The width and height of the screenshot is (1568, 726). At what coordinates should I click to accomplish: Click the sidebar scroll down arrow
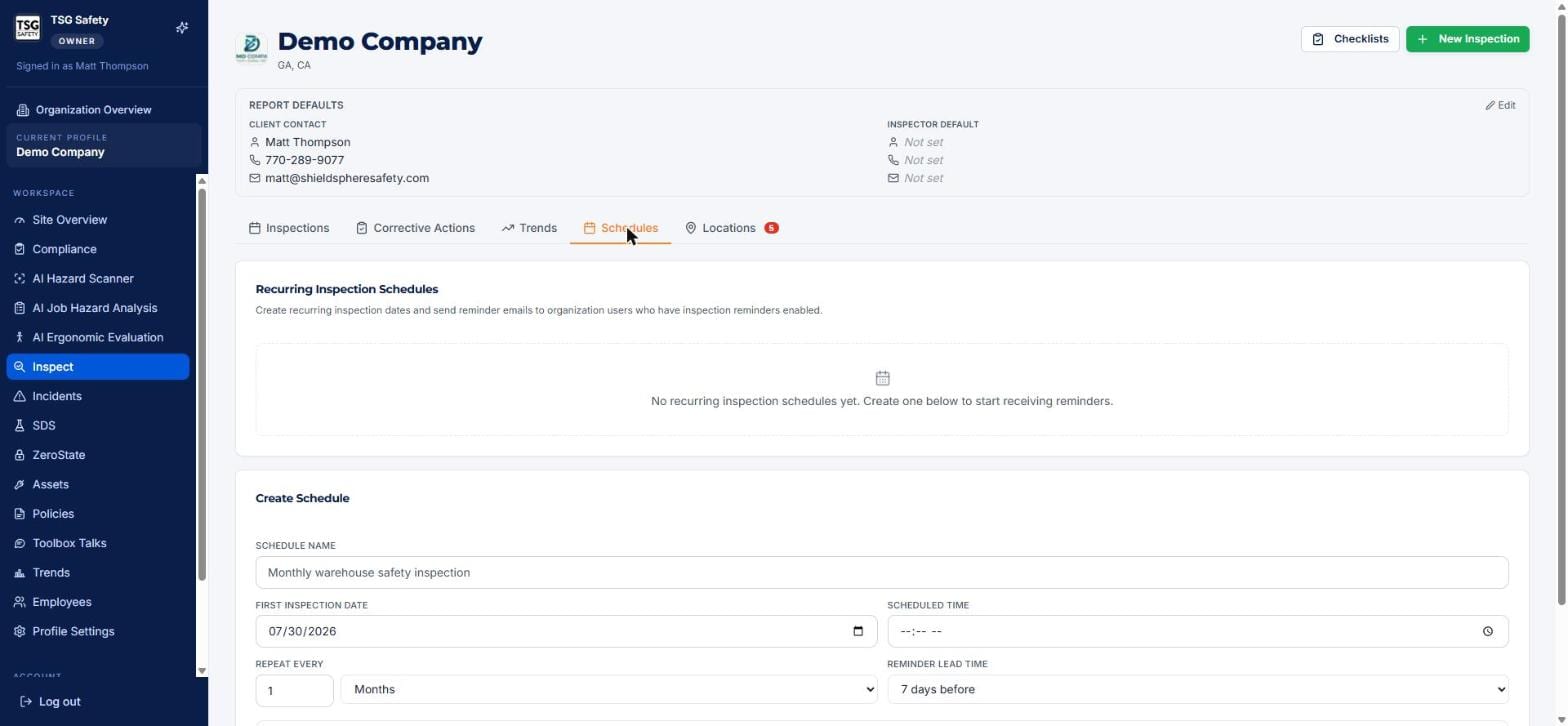(x=202, y=671)
